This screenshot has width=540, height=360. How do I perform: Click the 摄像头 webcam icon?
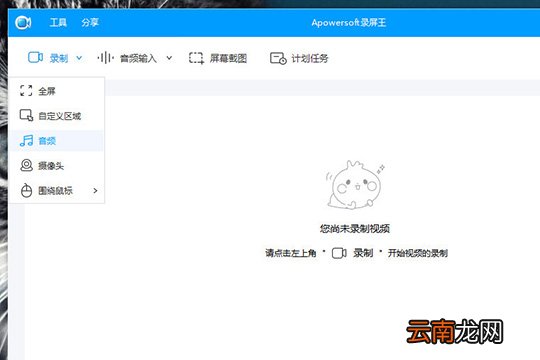pyautogui.click(x=27, y=165)
